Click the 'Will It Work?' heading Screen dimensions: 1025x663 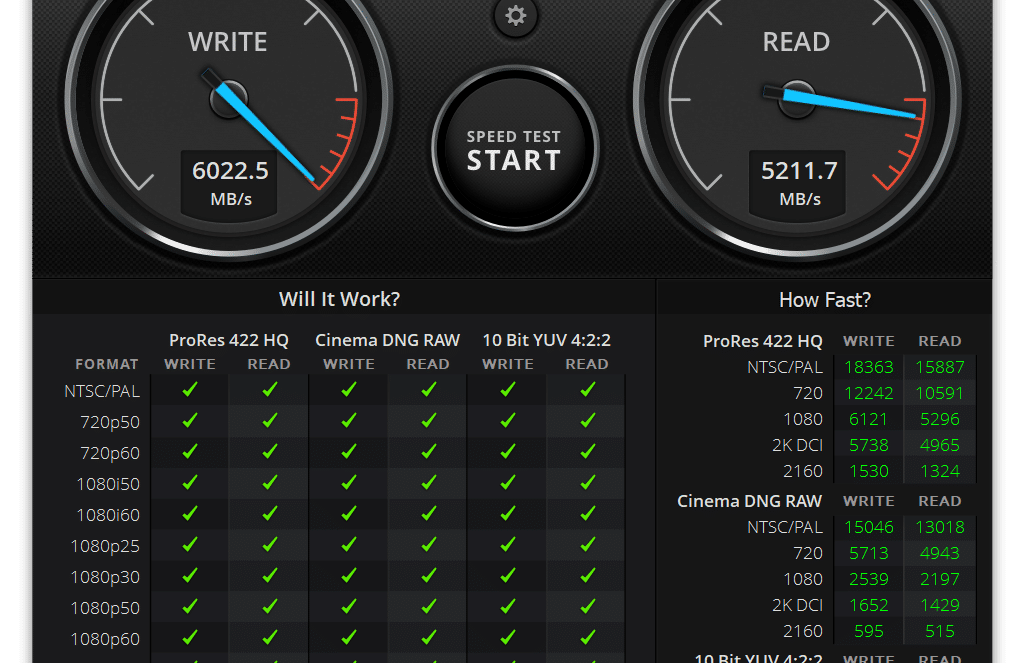(x=339, y=299)
